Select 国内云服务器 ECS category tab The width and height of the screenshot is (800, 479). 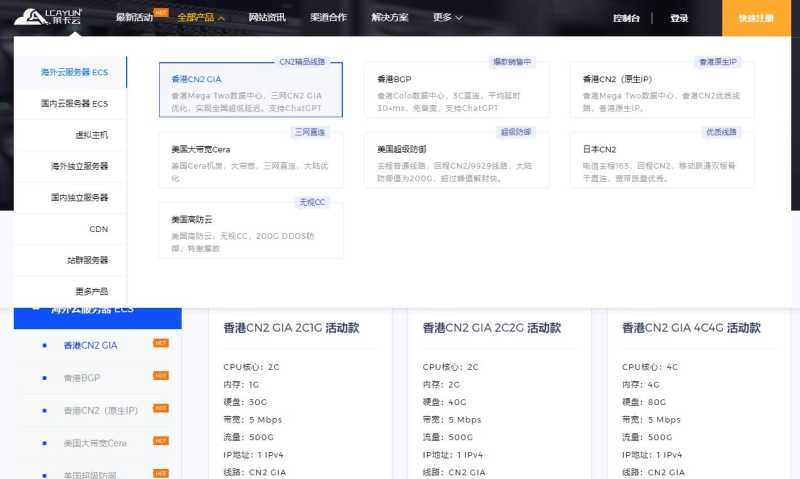pos(70,104)
